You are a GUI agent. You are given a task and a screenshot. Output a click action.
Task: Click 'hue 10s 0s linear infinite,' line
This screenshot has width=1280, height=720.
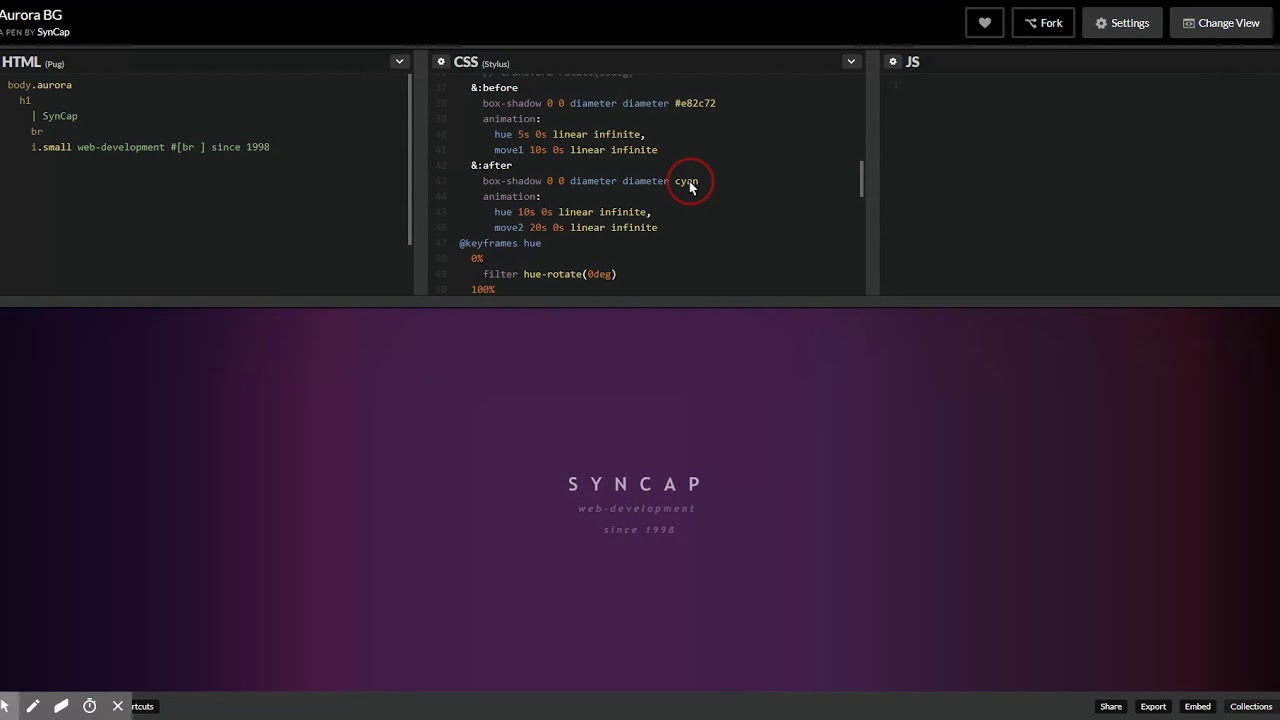point(572,212)
